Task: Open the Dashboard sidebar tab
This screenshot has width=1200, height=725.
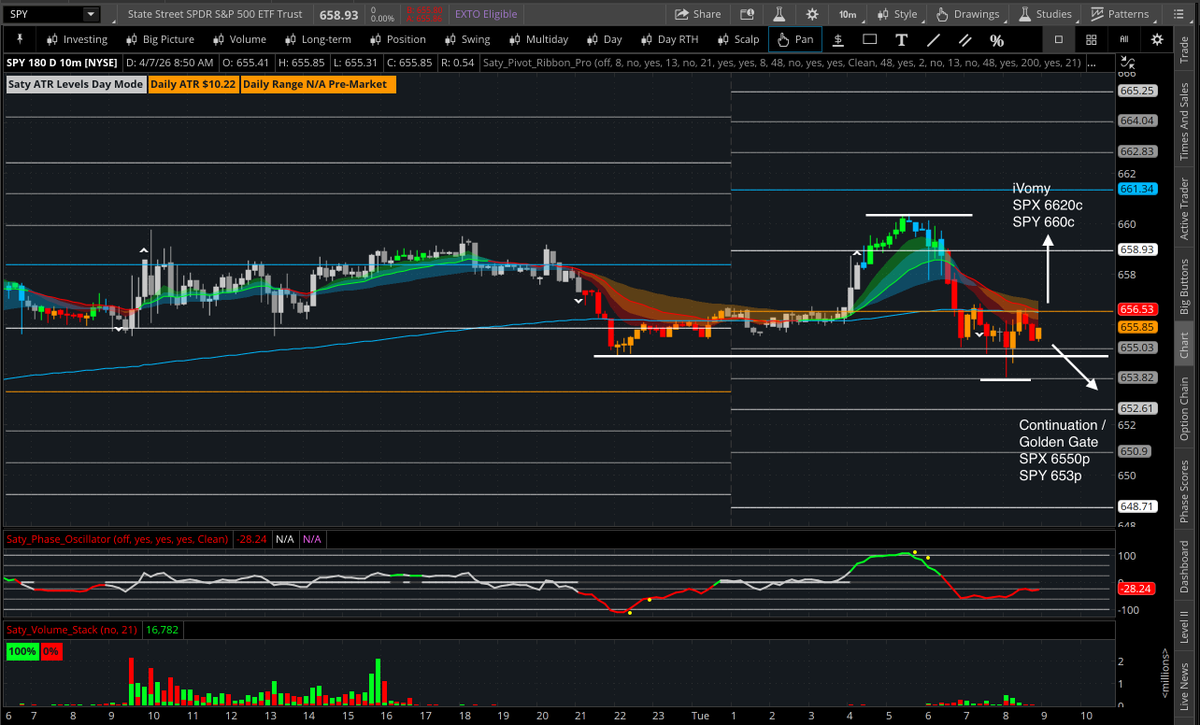Action: pyautogui.click(x=1185, y=565)
